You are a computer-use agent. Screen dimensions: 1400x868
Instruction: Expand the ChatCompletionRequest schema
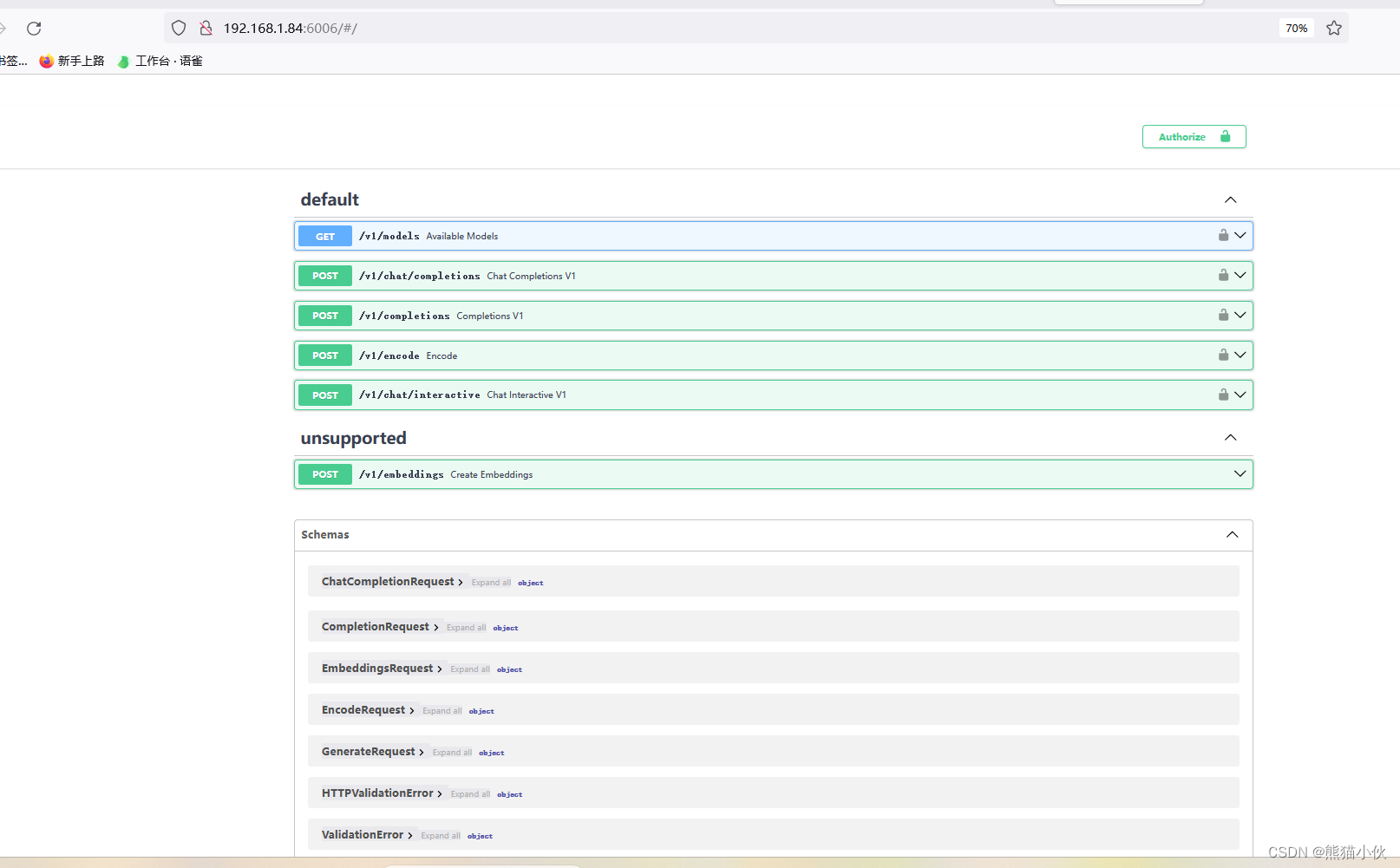[x=392, y=582]
